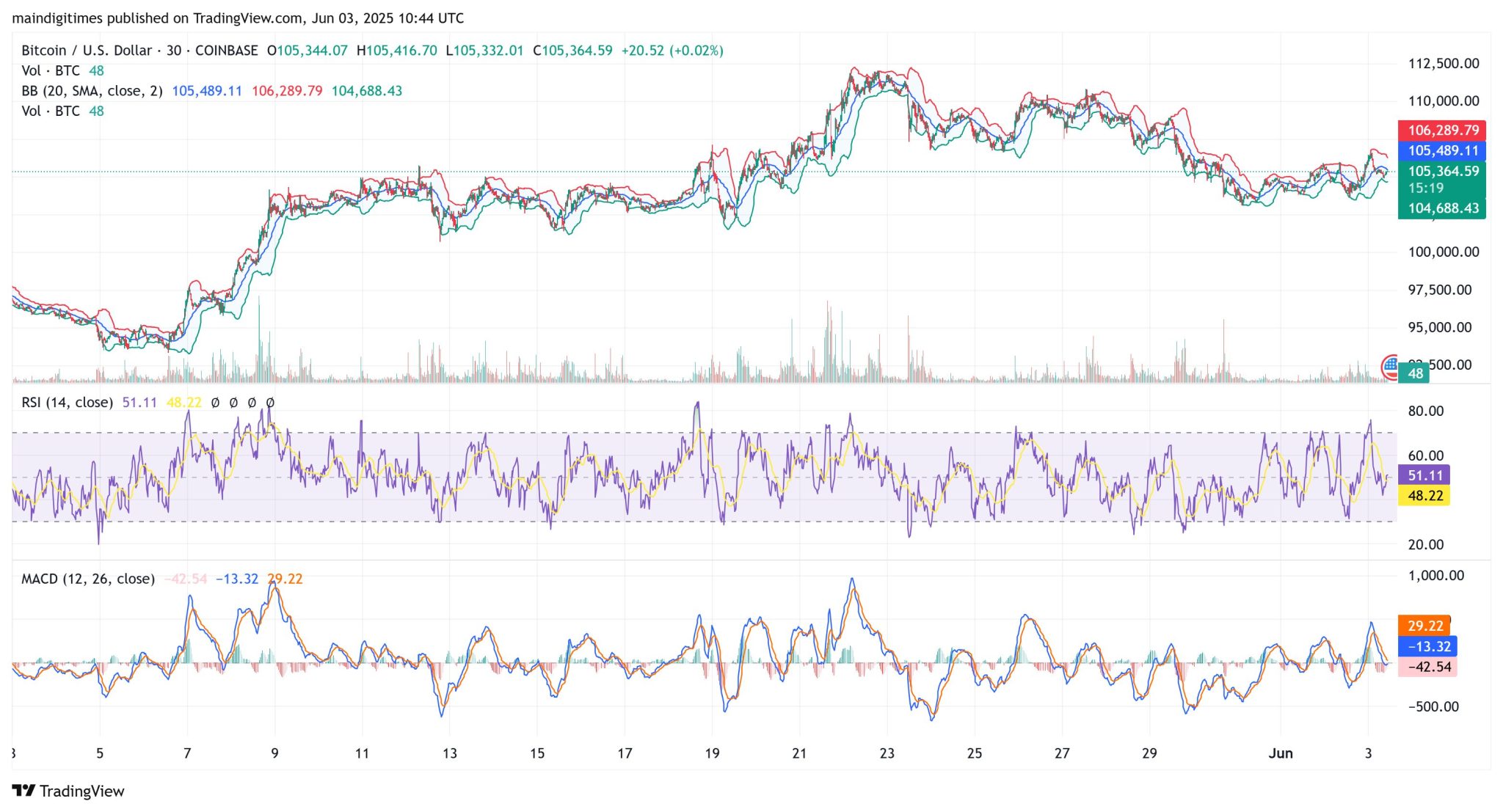Click the RSI (14, close) indicator legend
Viewport: 1503px width, 812px height.
coord(67,402)
